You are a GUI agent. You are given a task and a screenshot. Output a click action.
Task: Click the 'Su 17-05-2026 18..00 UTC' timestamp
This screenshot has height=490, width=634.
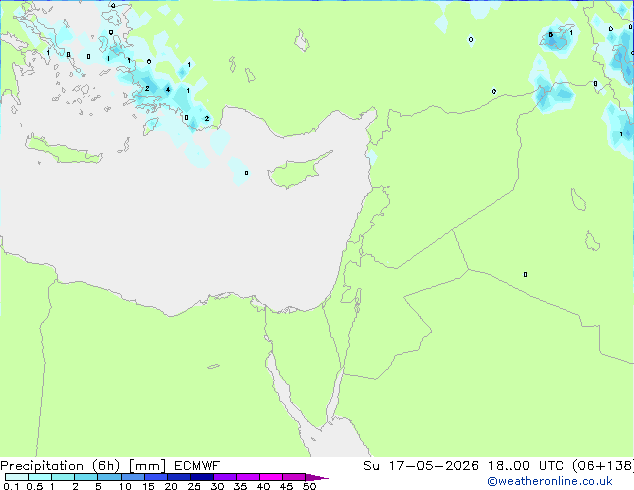point(466,466)
